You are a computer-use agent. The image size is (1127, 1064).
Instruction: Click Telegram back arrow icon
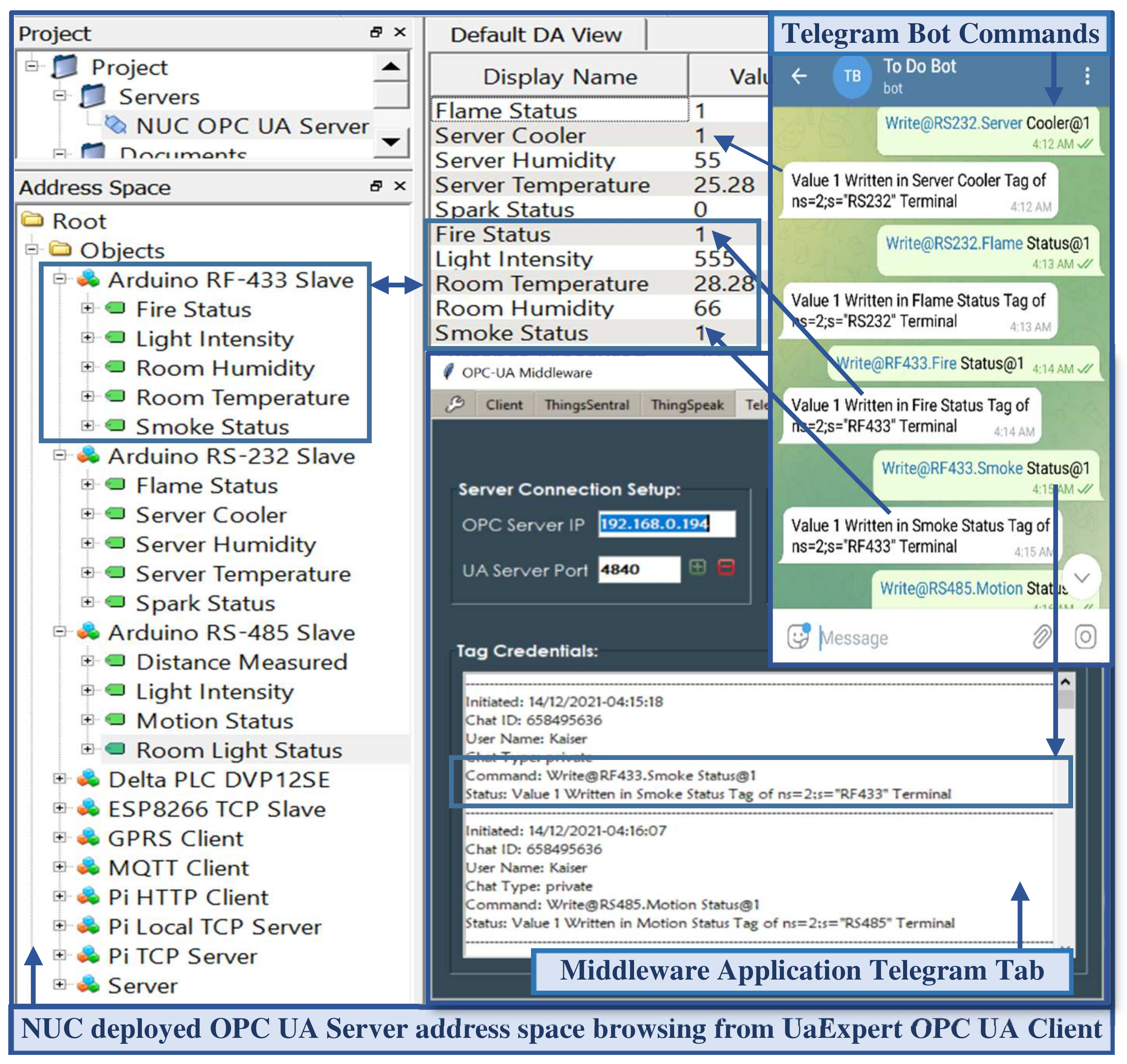pyautogui.click(x=799, y=75)
